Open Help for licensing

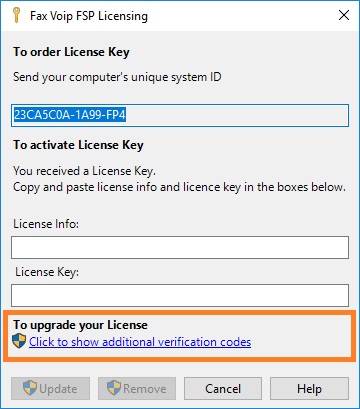pos(309,389)
